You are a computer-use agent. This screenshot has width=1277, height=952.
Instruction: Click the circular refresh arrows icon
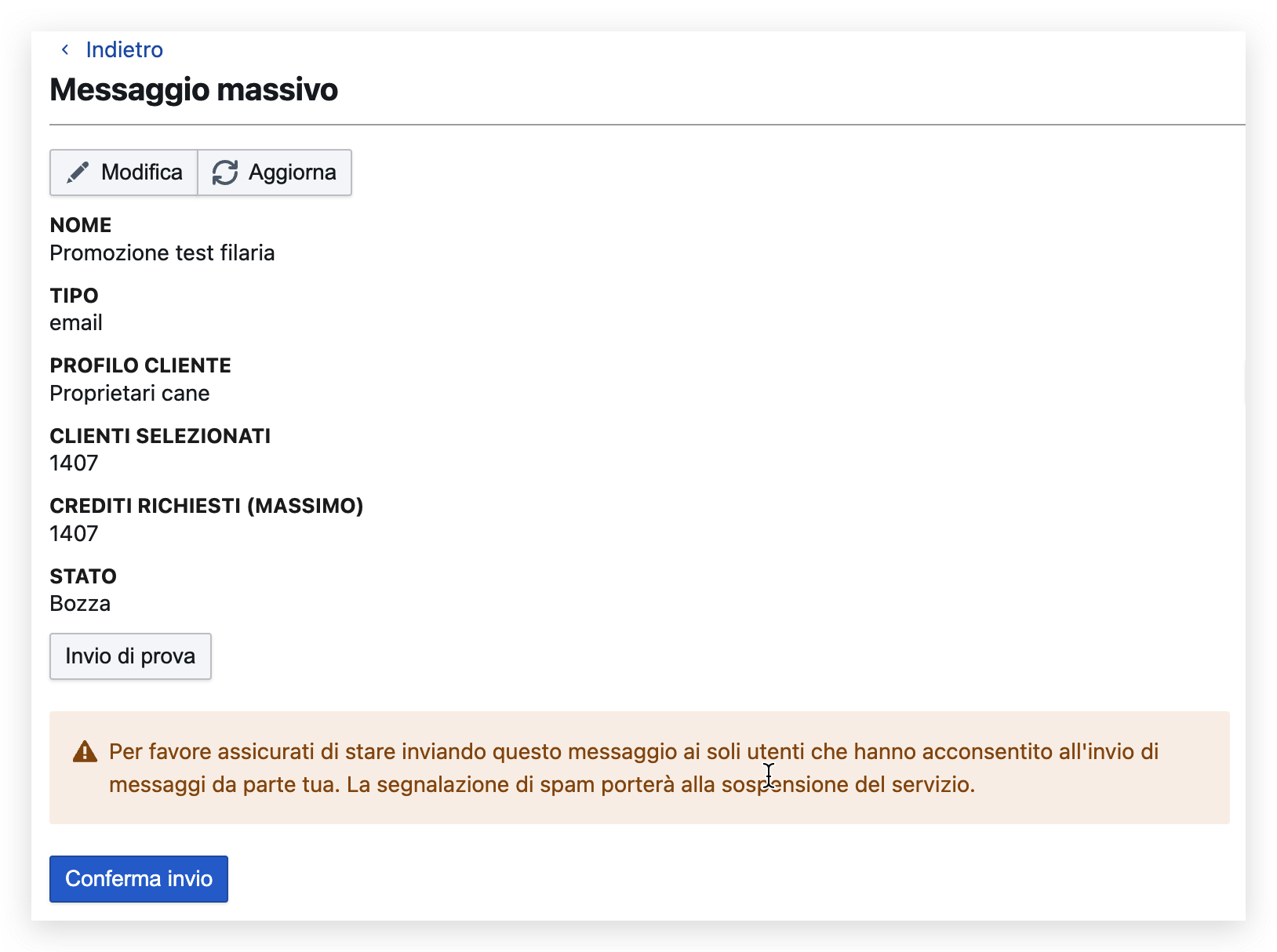click(x=225, y=173)
